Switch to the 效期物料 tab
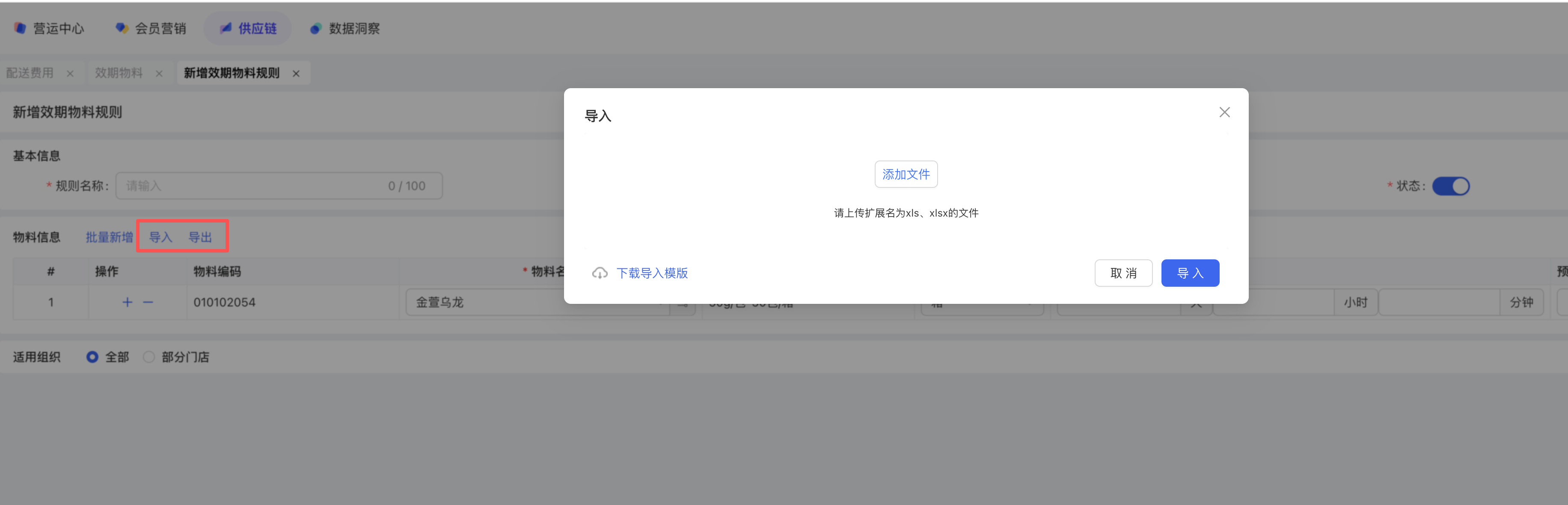The image size is (1568, 505). click(119, 73)
